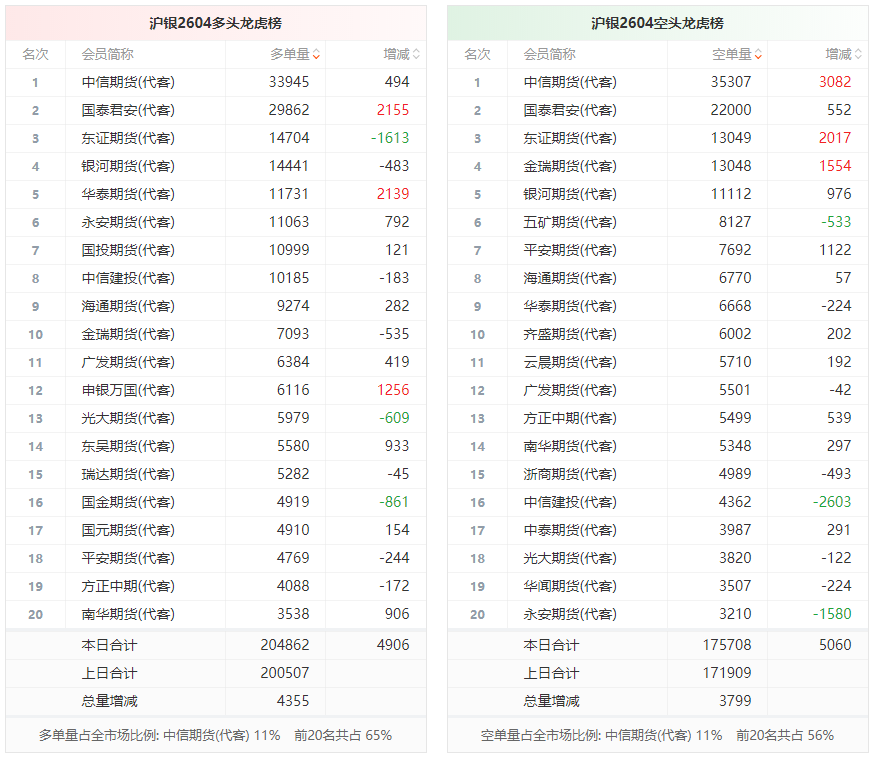The height and width of the screenshot is (757, 874).
Task: Click the 沪银2604空头龙虎榜 table title
Action: (658, 23)
